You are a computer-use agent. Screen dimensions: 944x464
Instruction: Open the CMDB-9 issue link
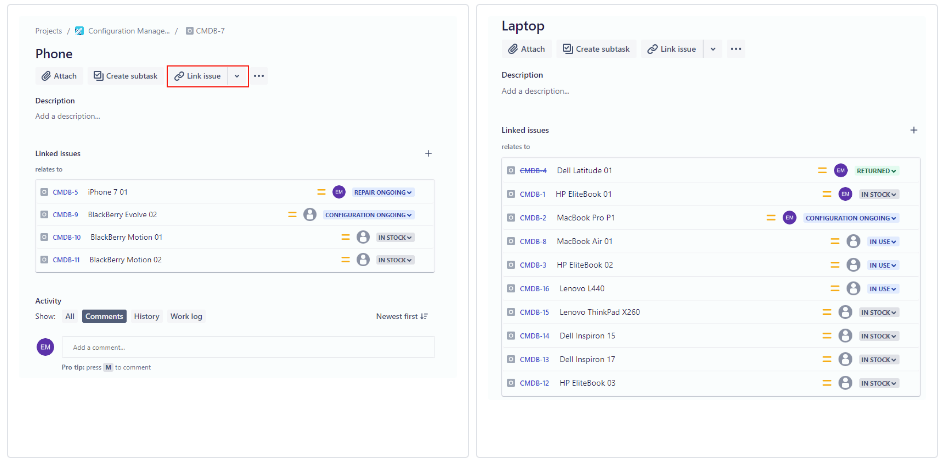tap(65, 215)
